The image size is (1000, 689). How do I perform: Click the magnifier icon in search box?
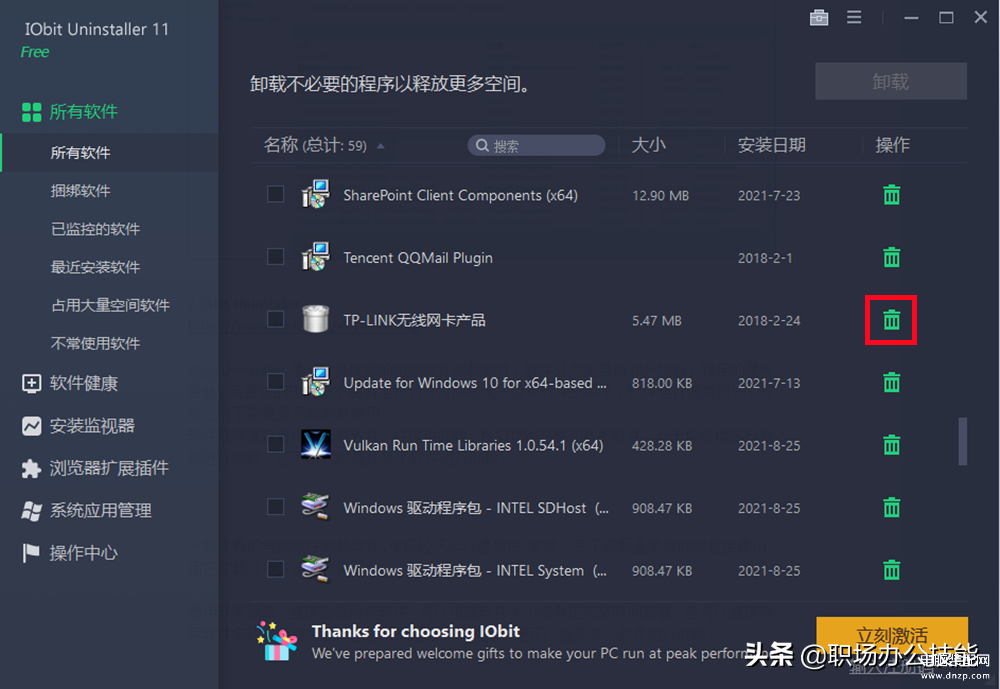(482, 145)
